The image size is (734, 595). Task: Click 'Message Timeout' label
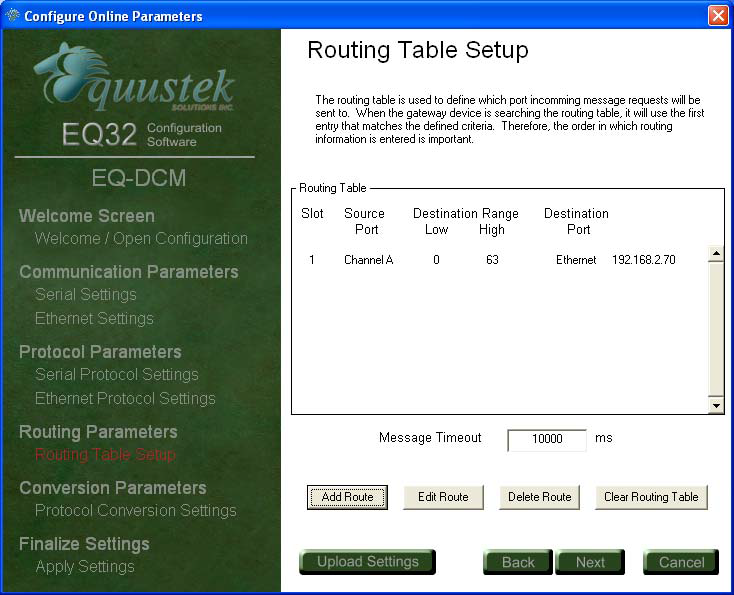click(430, 438)
